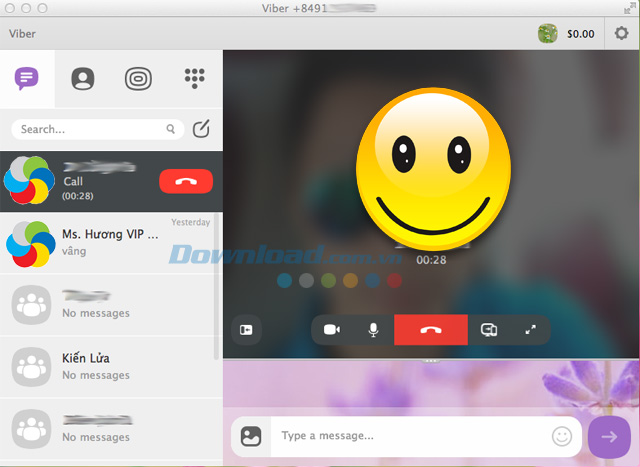End call from the conversation list row

click(x=186, y=181)
